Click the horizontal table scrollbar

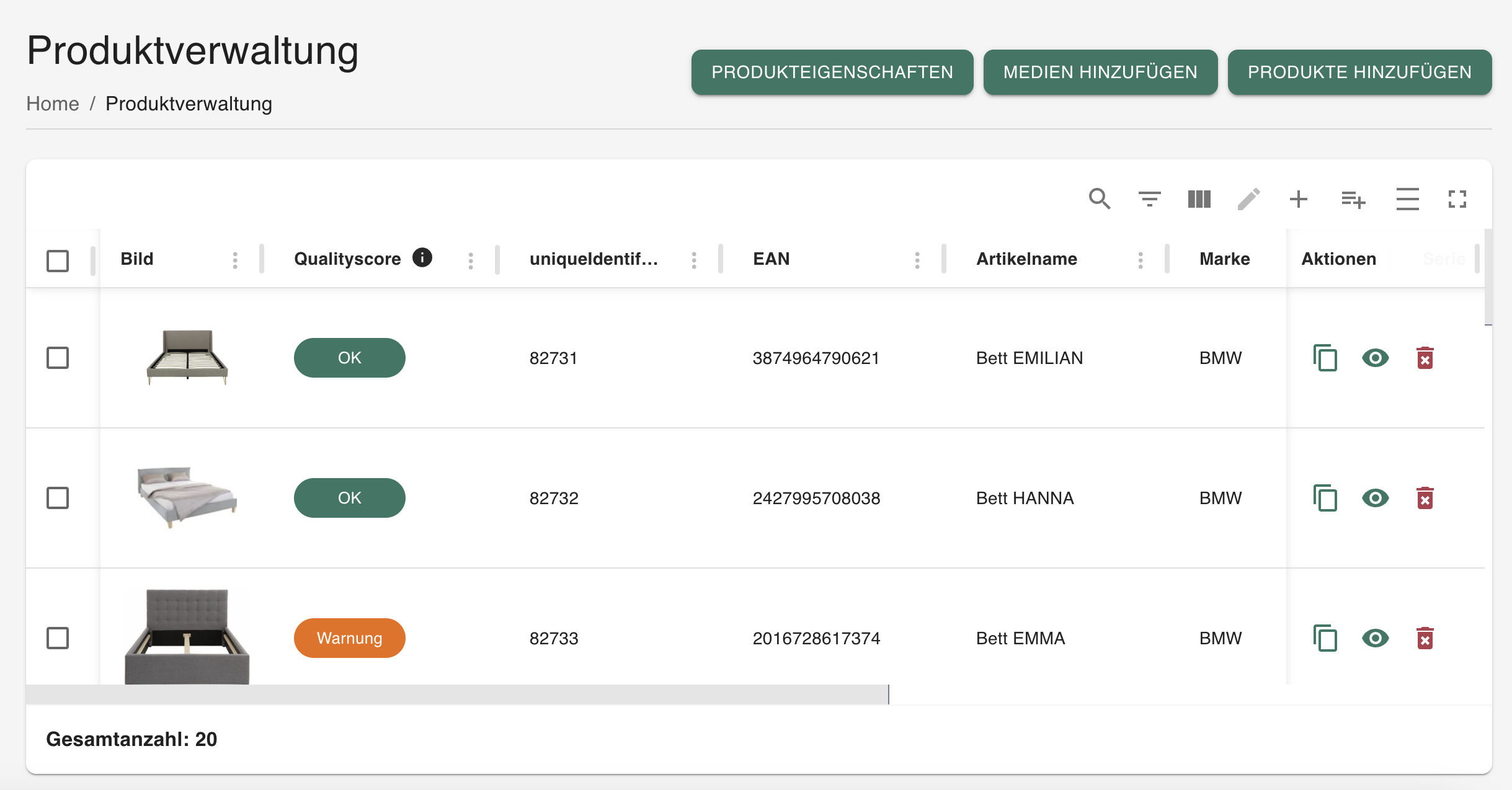(x=457, y=695)
